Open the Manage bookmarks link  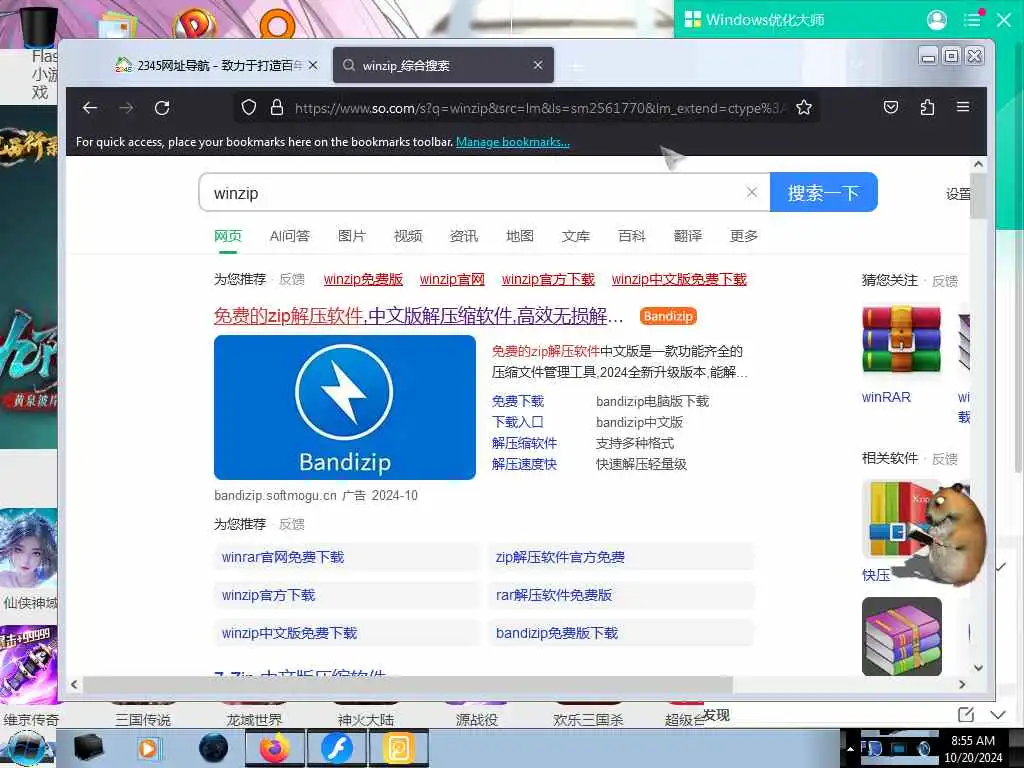click(x=513, y=142)
